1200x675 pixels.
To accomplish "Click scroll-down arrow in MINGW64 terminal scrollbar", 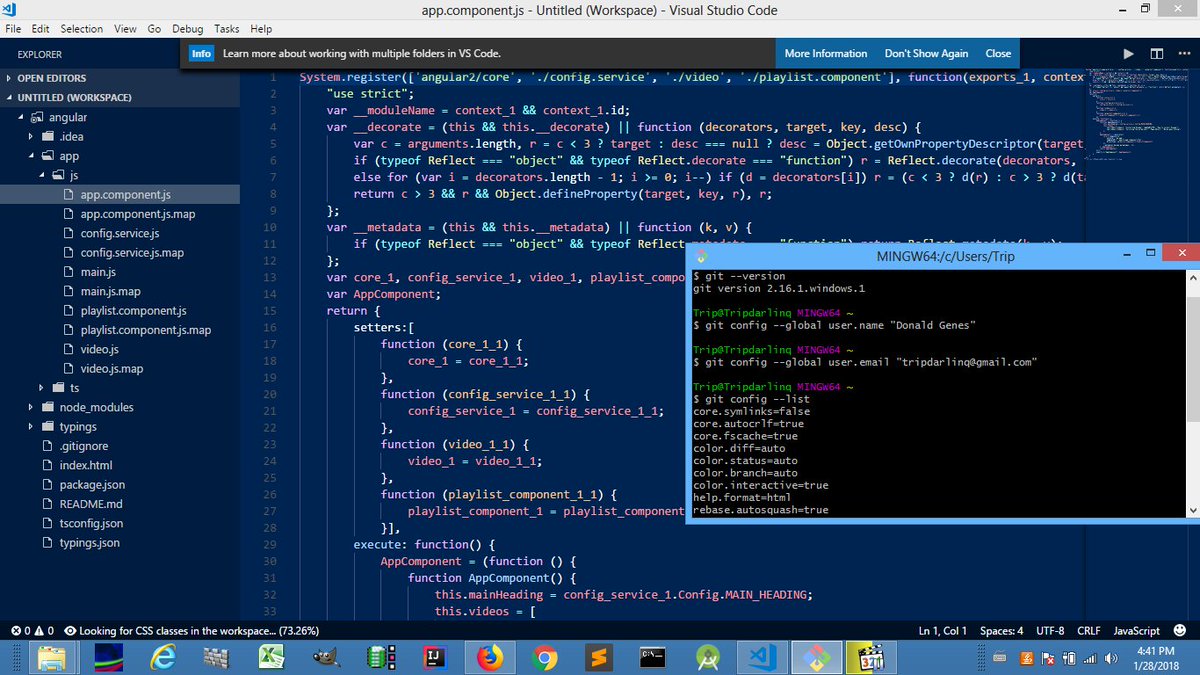I will click(x=1192, y=511).
